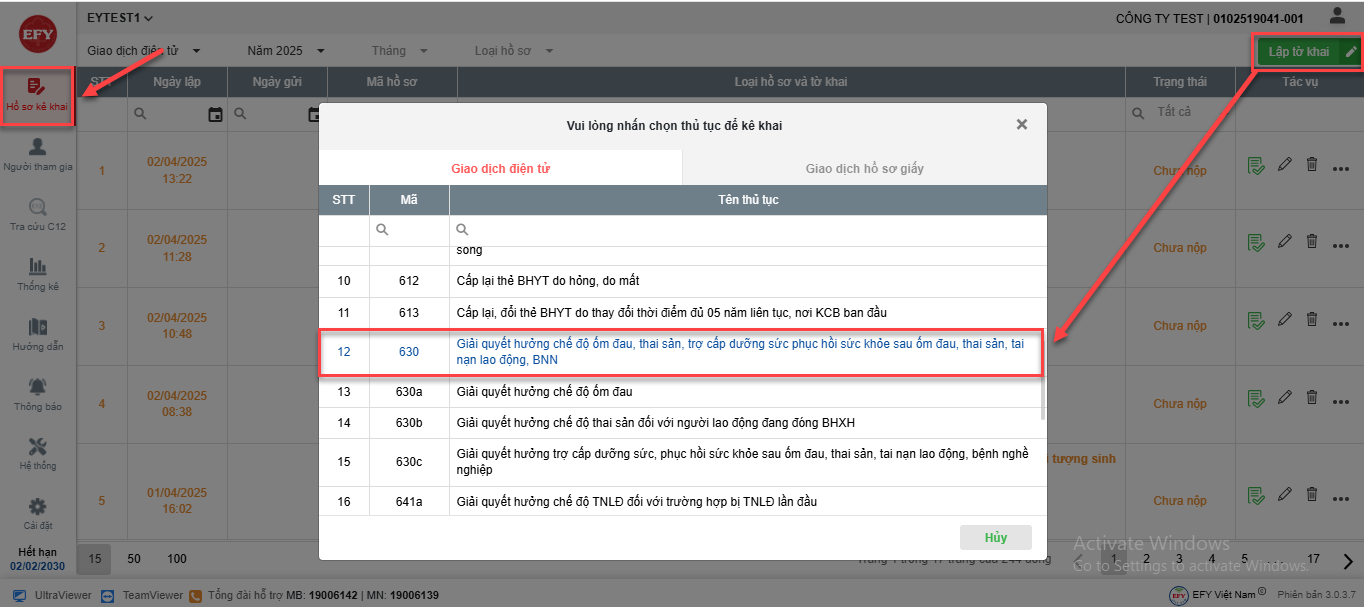Switch to Giao dịch hồ sơ giấy tab
Viewport: 1364px width, 607px height.
point(864,169)
